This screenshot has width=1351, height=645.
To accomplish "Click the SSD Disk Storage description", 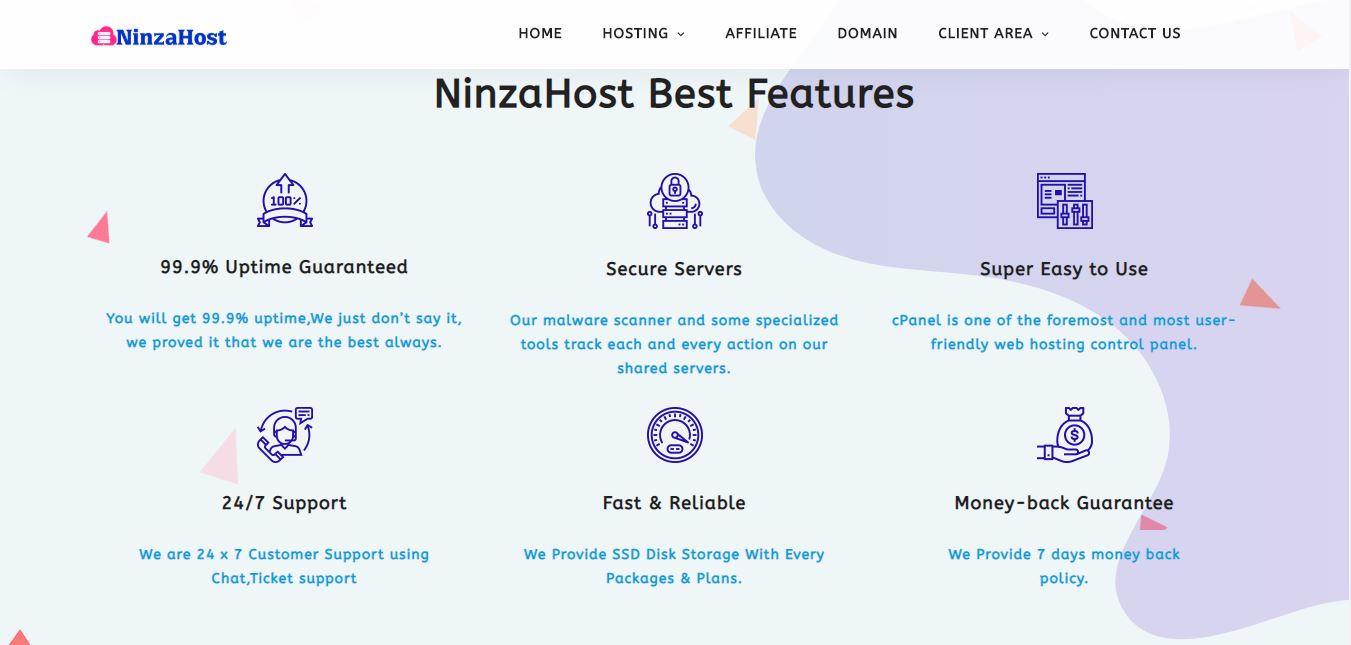I will click(674, 566).
